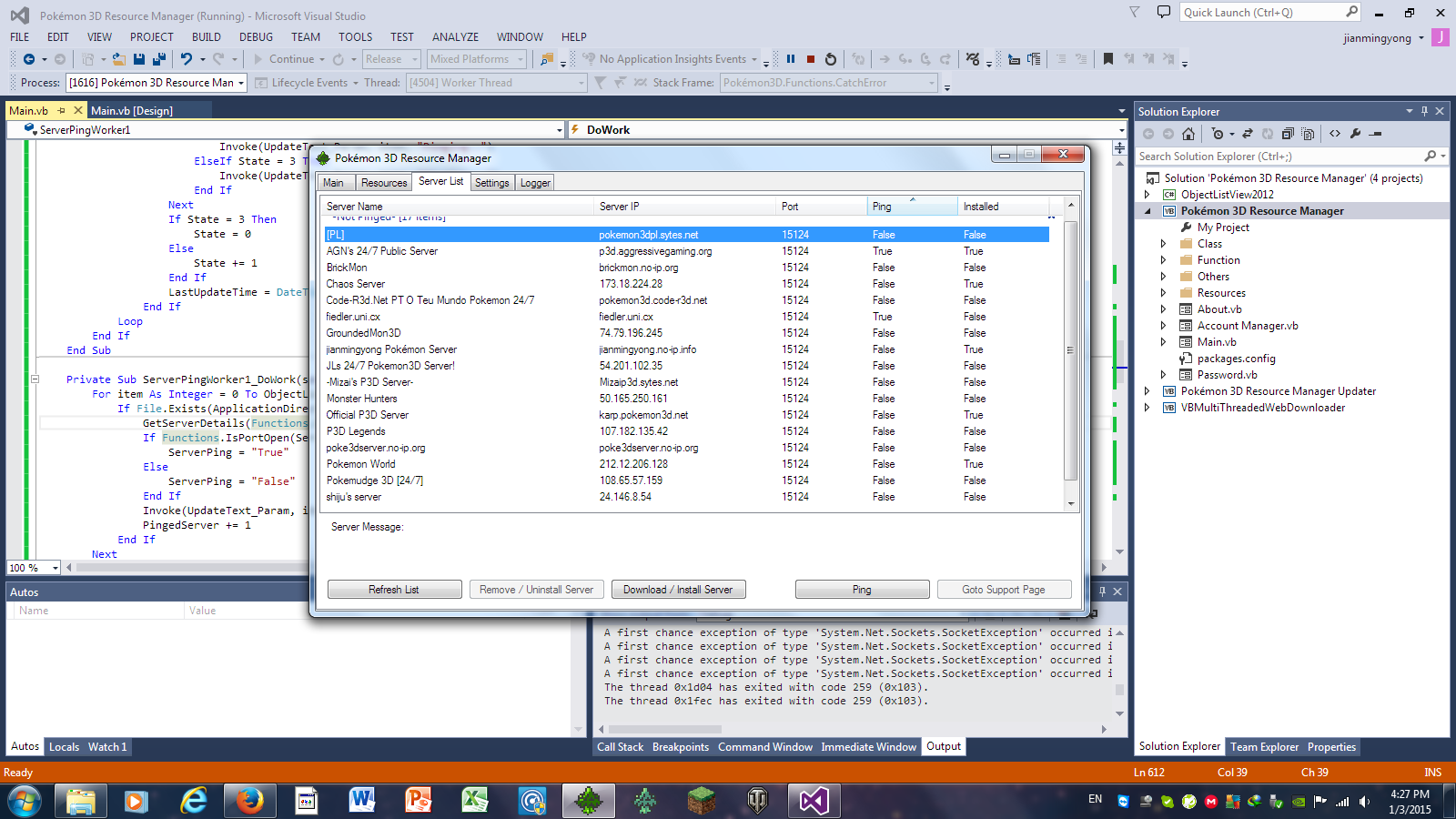Expand the Class folder node
This screenshot has width=1456, height=819.
point(1163,244)
